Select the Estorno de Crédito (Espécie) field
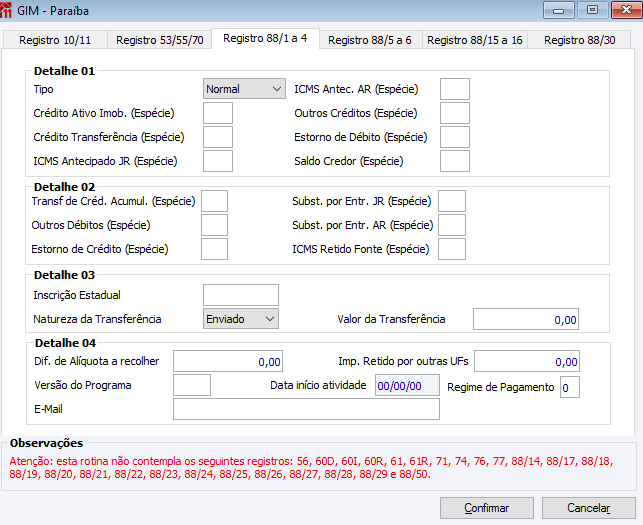Screen dimensions: 643x525 pos(214,249)
